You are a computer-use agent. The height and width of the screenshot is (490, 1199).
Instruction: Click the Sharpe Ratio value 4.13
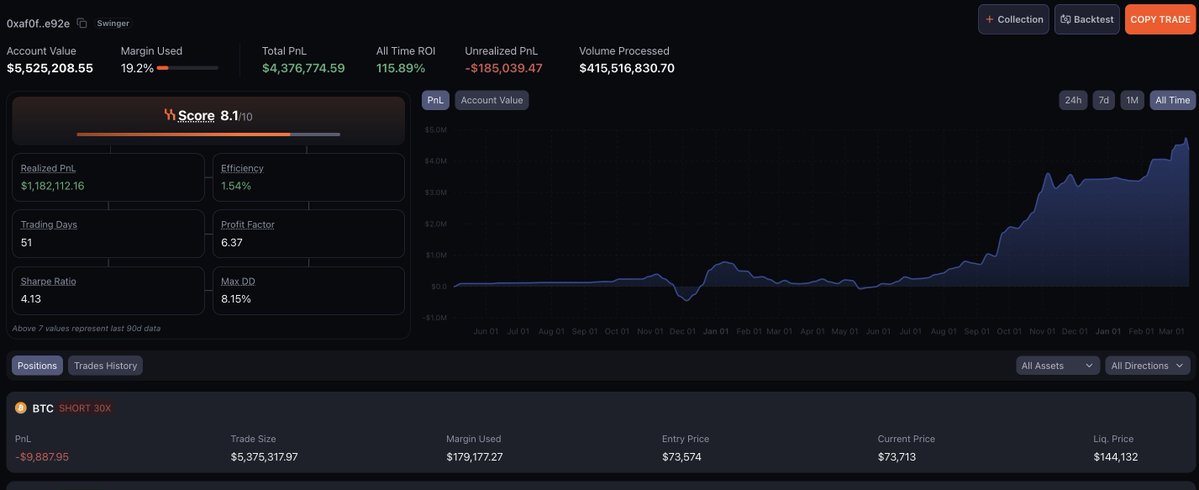[x=31, y=299]
